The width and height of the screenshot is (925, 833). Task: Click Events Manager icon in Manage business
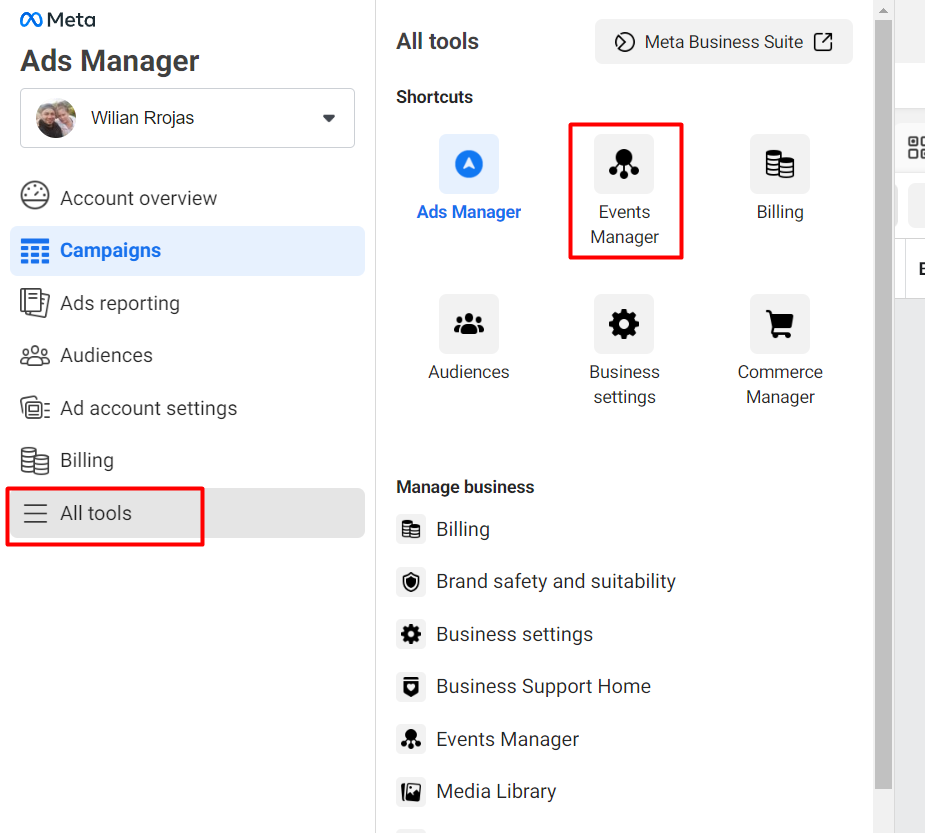pyautogui.click(x=411, y=739)
